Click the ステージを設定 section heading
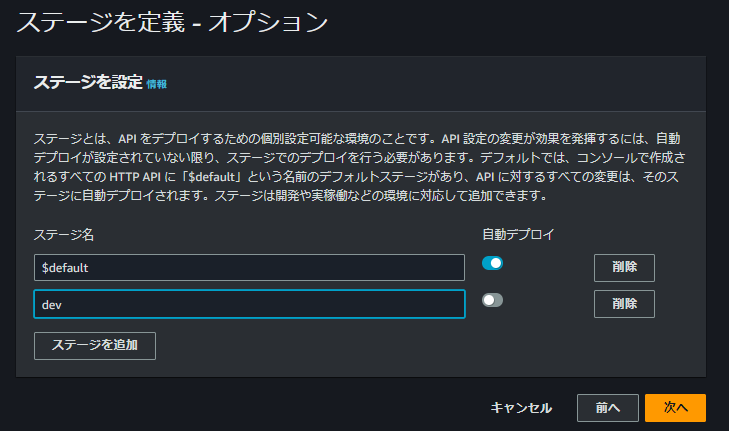 point(88,82)
